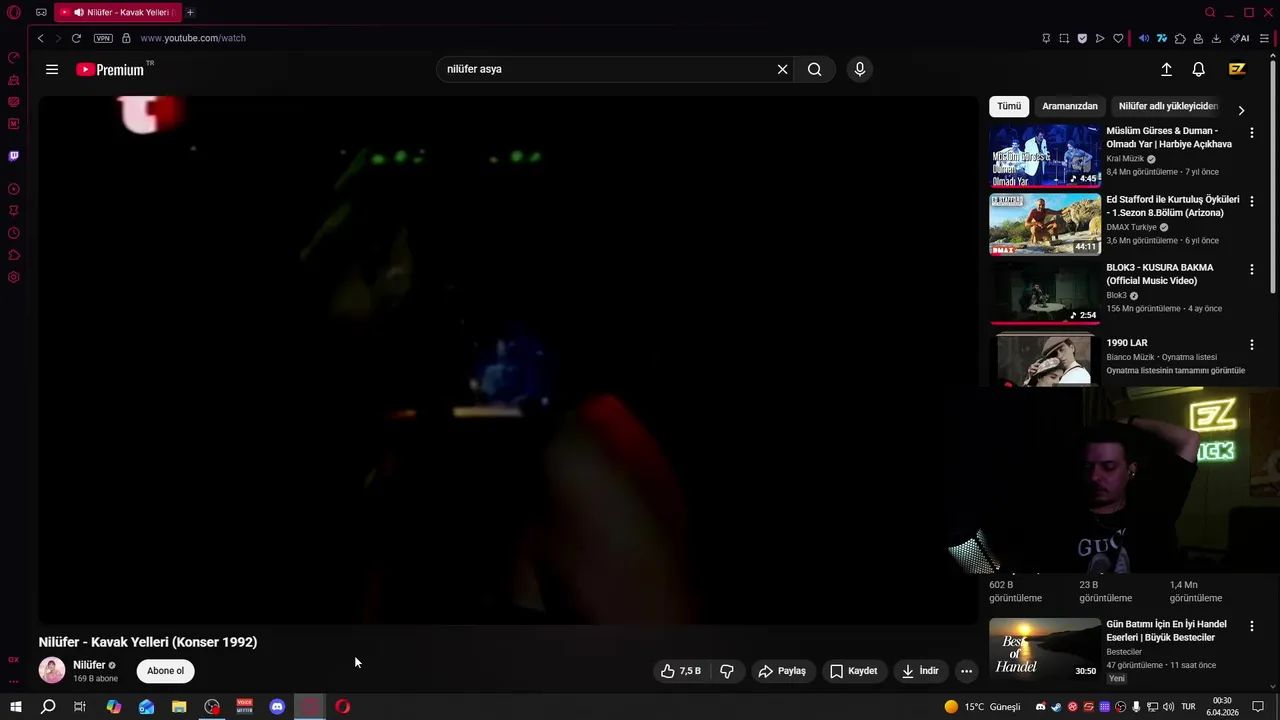Image resolution: width=1280 pixels, height=720 pixels.
Task: Subscribe with Abone ol button
Action: coord(166,671)
